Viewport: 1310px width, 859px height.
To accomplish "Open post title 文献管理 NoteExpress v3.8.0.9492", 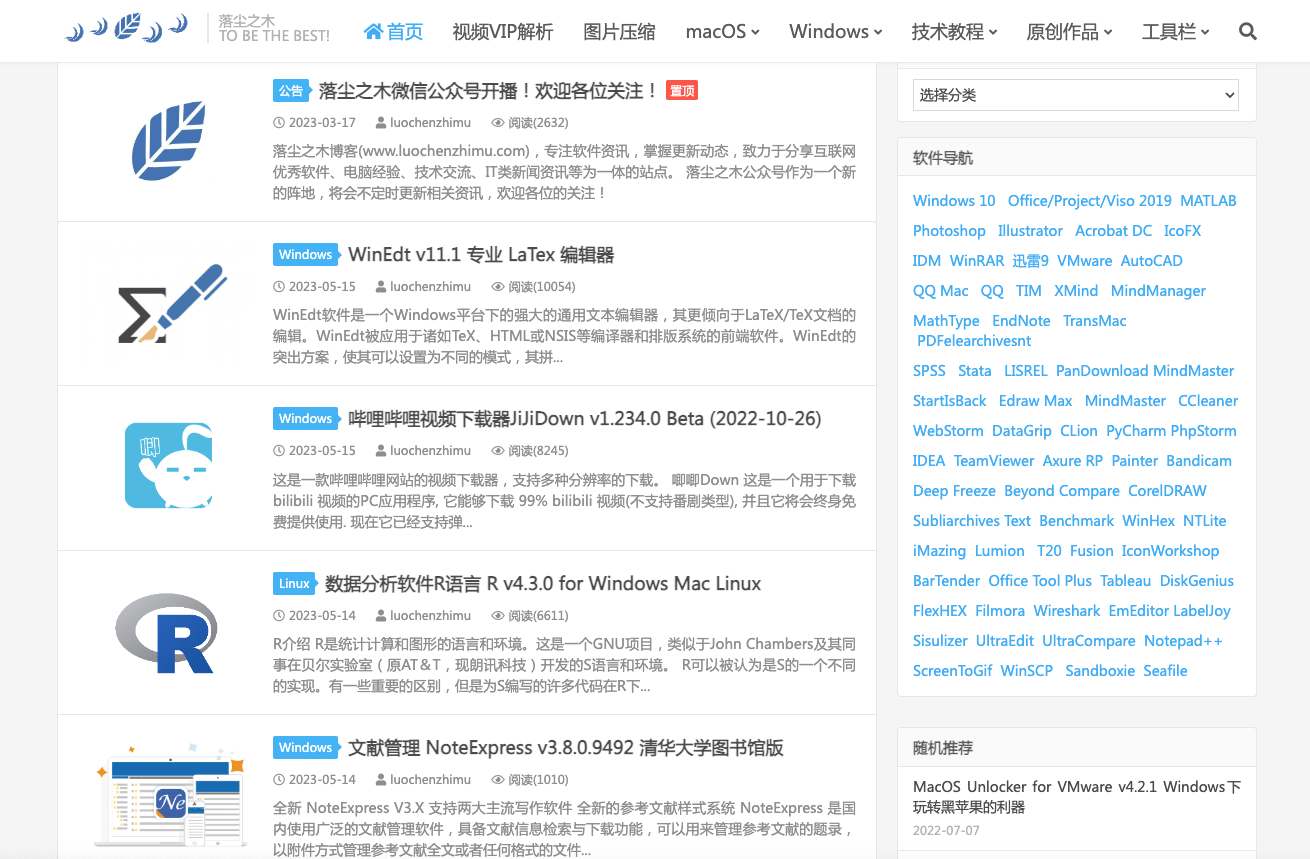I will [x=565, y=748].
